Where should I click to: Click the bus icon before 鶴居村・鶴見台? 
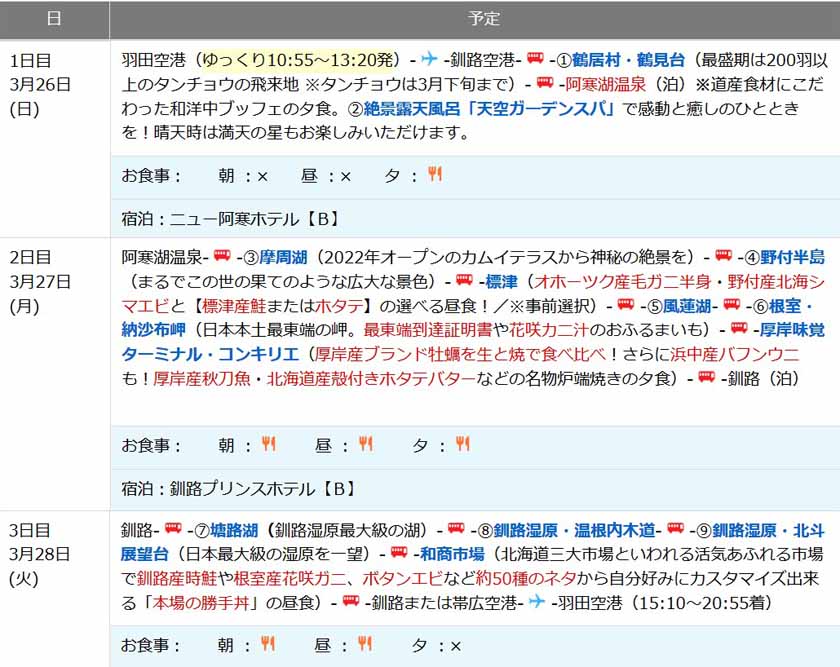coord(535,59)
